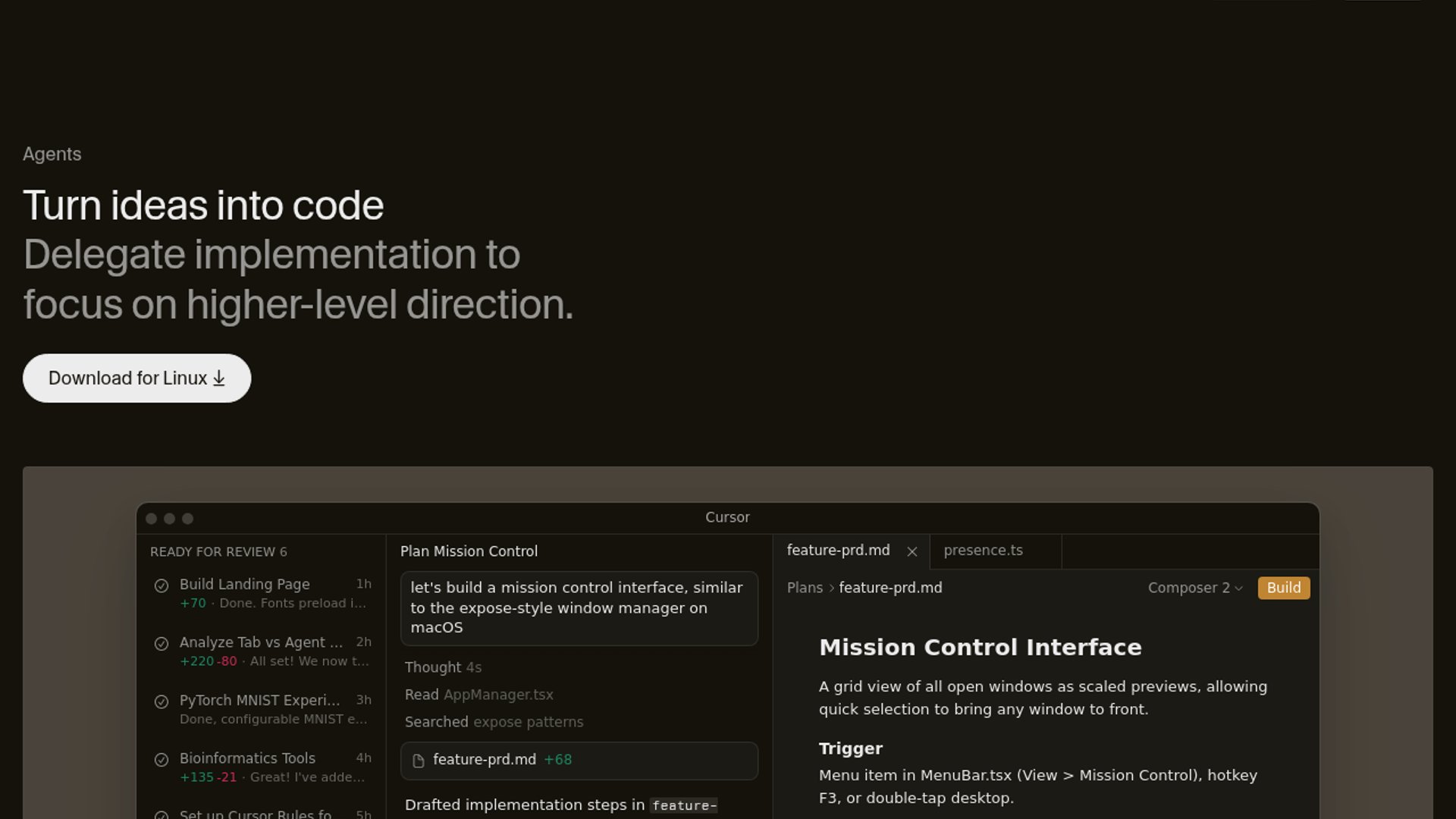
Task: Click the download arrow icon on Linux button
Action: tap(219, 378)
